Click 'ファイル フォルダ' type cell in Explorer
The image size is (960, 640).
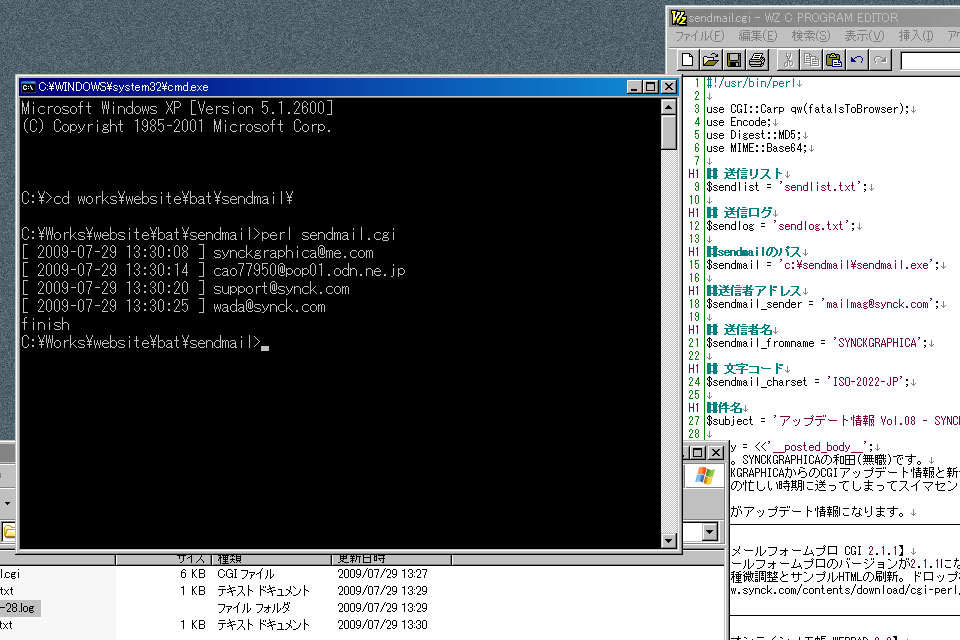point(253,608)
